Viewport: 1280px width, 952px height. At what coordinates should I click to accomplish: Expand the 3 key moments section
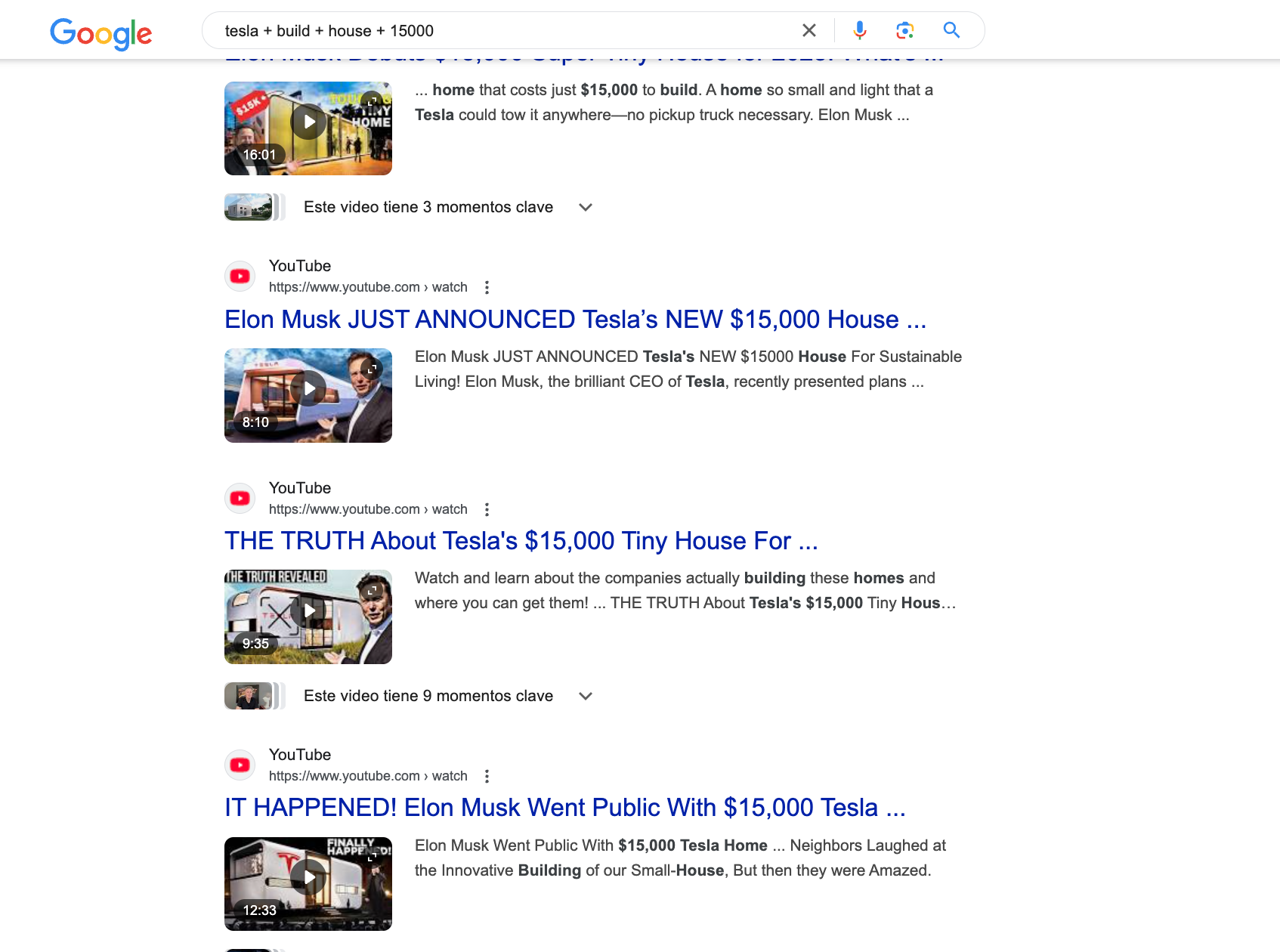point(585,207)
